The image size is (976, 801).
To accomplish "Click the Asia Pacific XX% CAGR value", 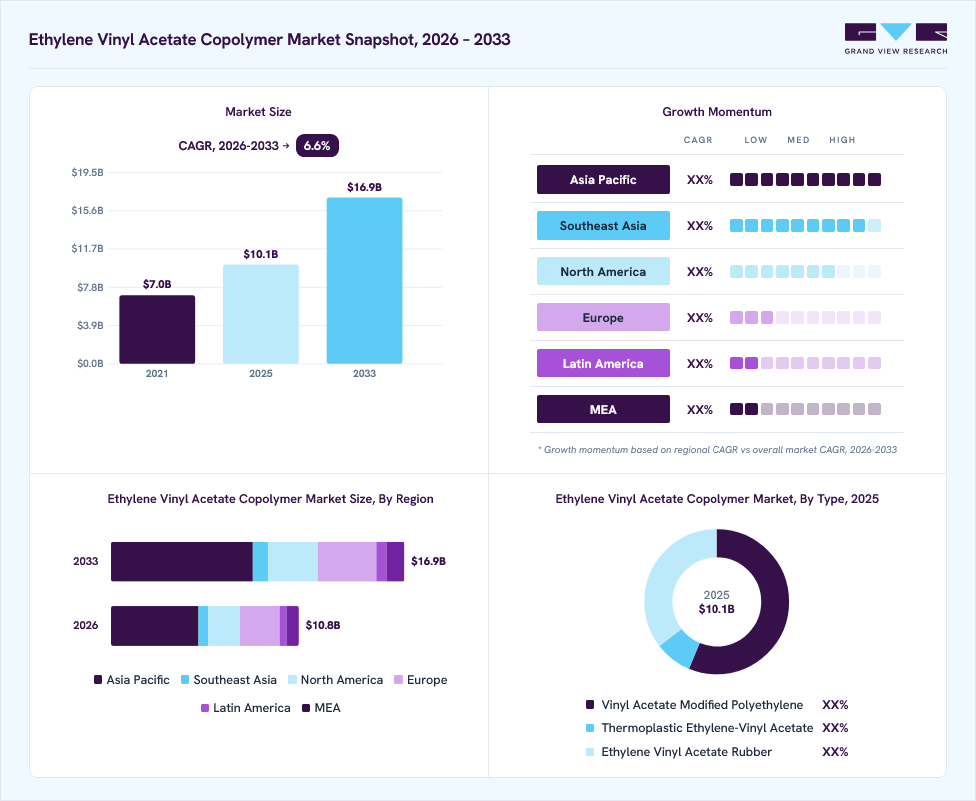I will 700,180.
